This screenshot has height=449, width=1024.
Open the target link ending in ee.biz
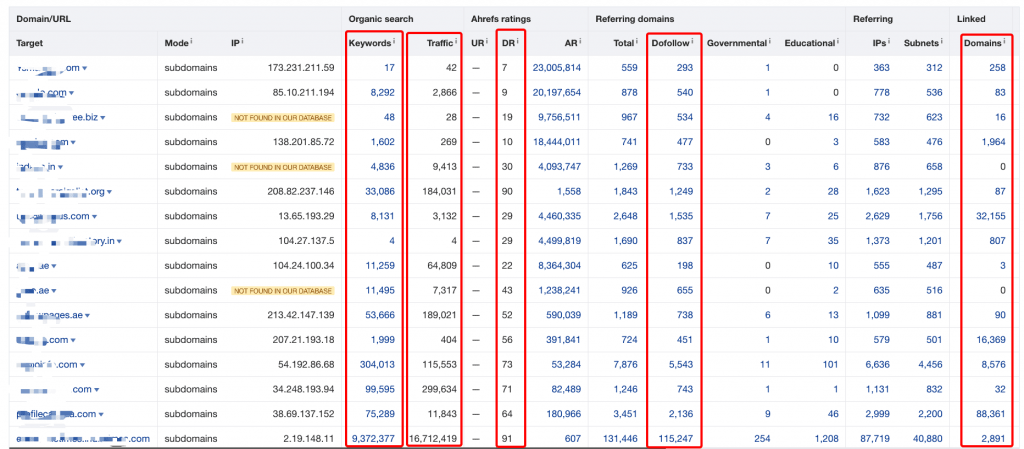(57, 118)
